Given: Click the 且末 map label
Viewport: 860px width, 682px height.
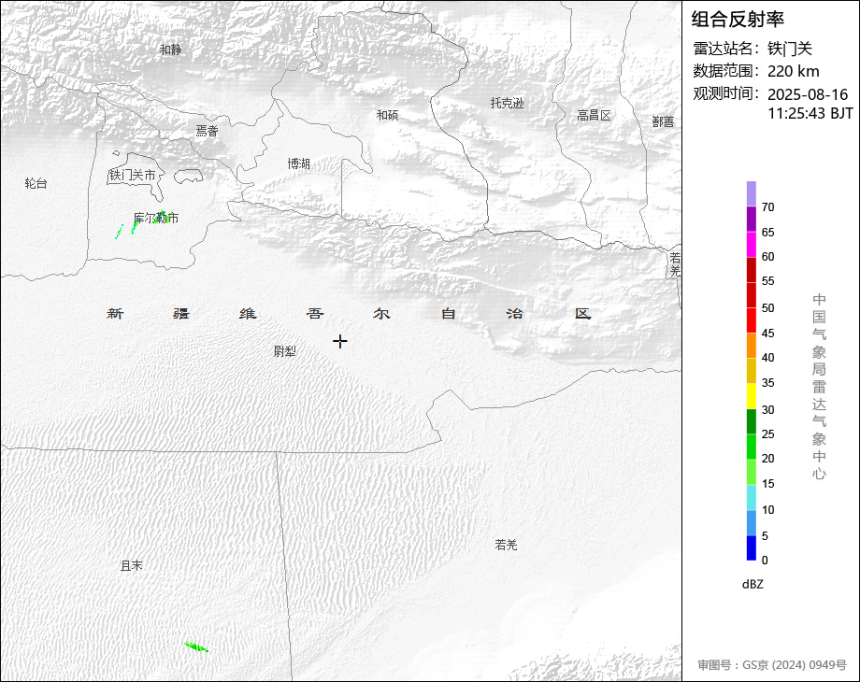Looking at the screenshot, I should pos(131,565).
